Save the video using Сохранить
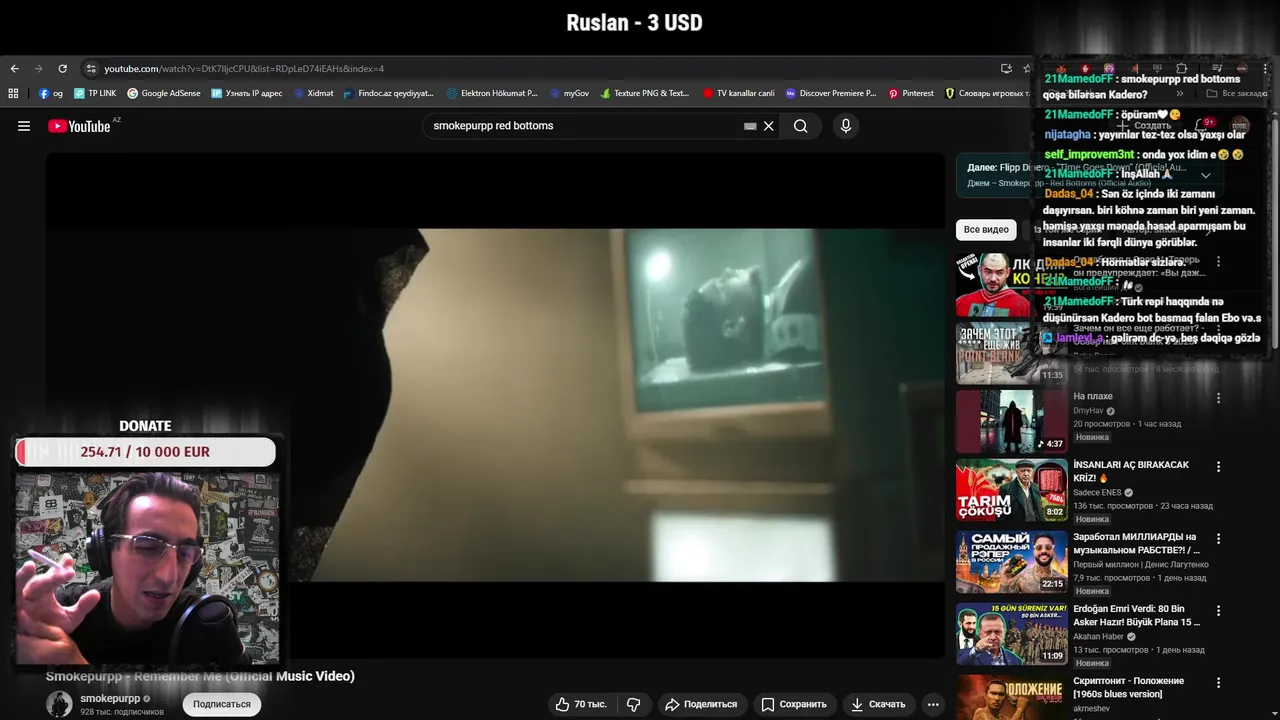1280x720 pixels. coord(794,704)
